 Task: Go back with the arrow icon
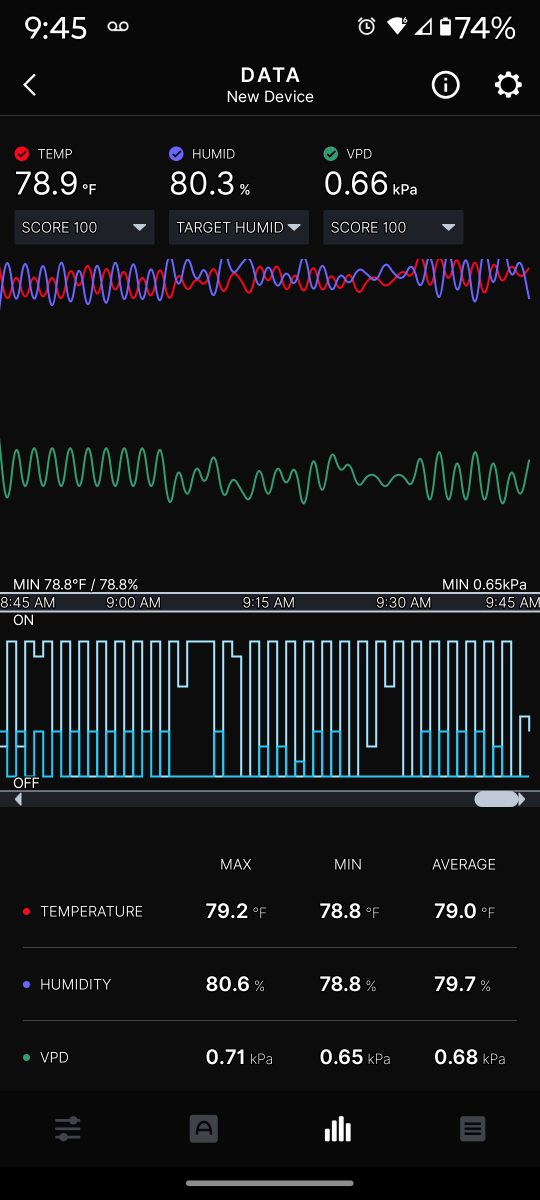tap(30, 85)
